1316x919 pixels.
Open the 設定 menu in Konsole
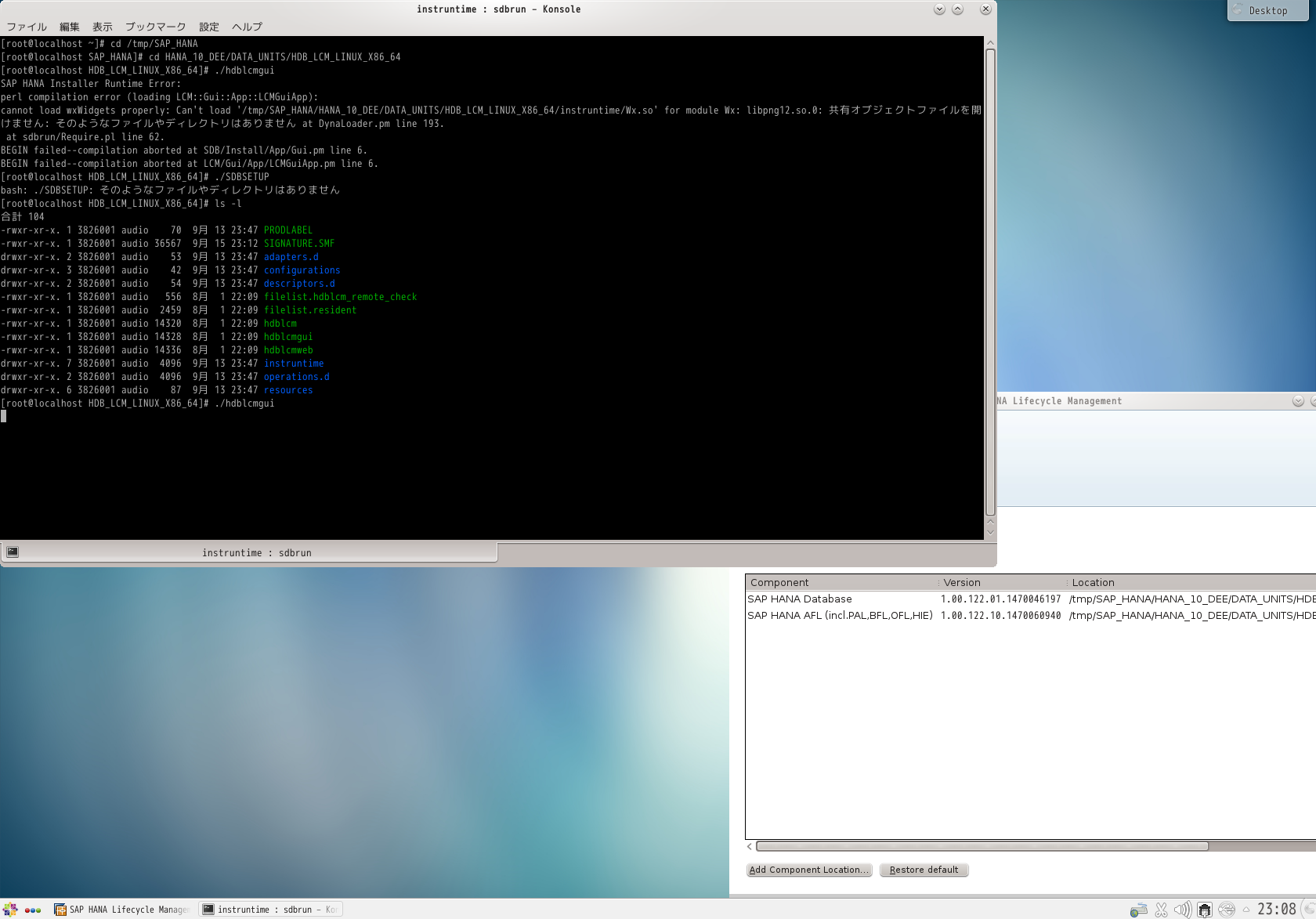pos(209,27)
